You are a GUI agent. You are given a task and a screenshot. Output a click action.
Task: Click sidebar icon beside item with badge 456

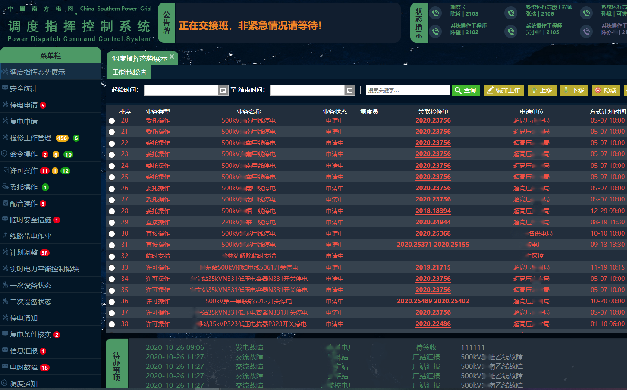pos(5,138)
